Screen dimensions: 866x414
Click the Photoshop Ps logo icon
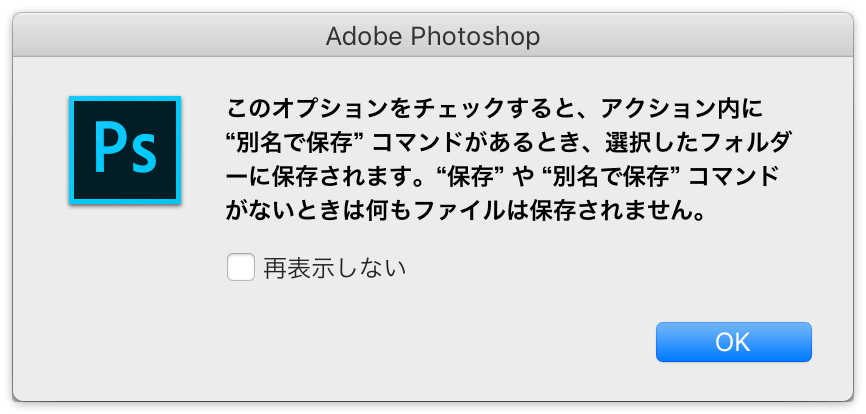[x=125, y=150]
